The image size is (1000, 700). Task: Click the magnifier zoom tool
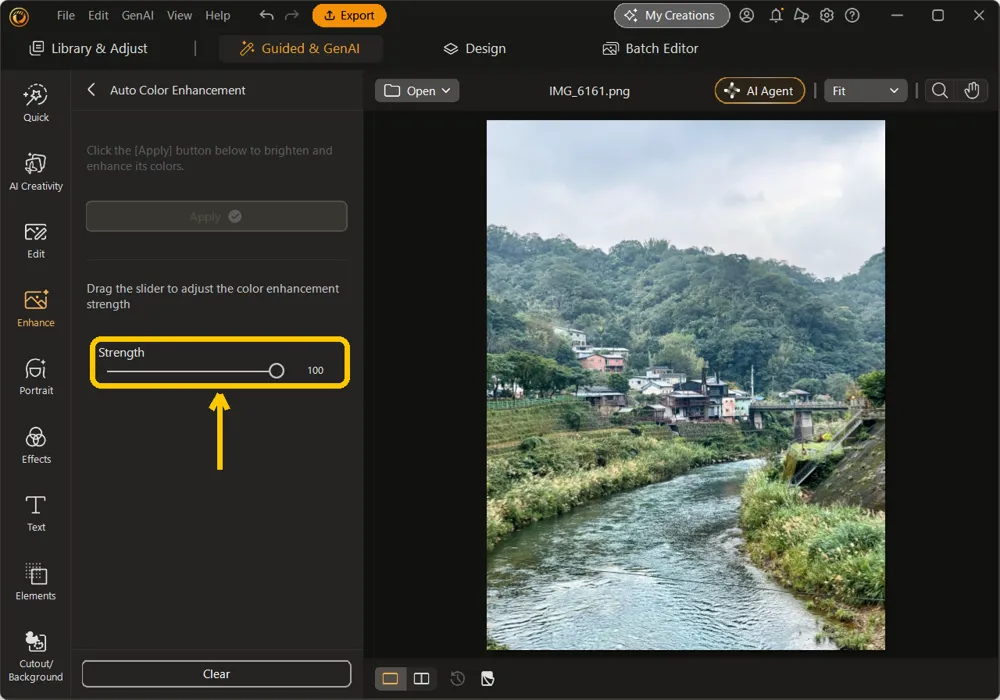point(939,91)
